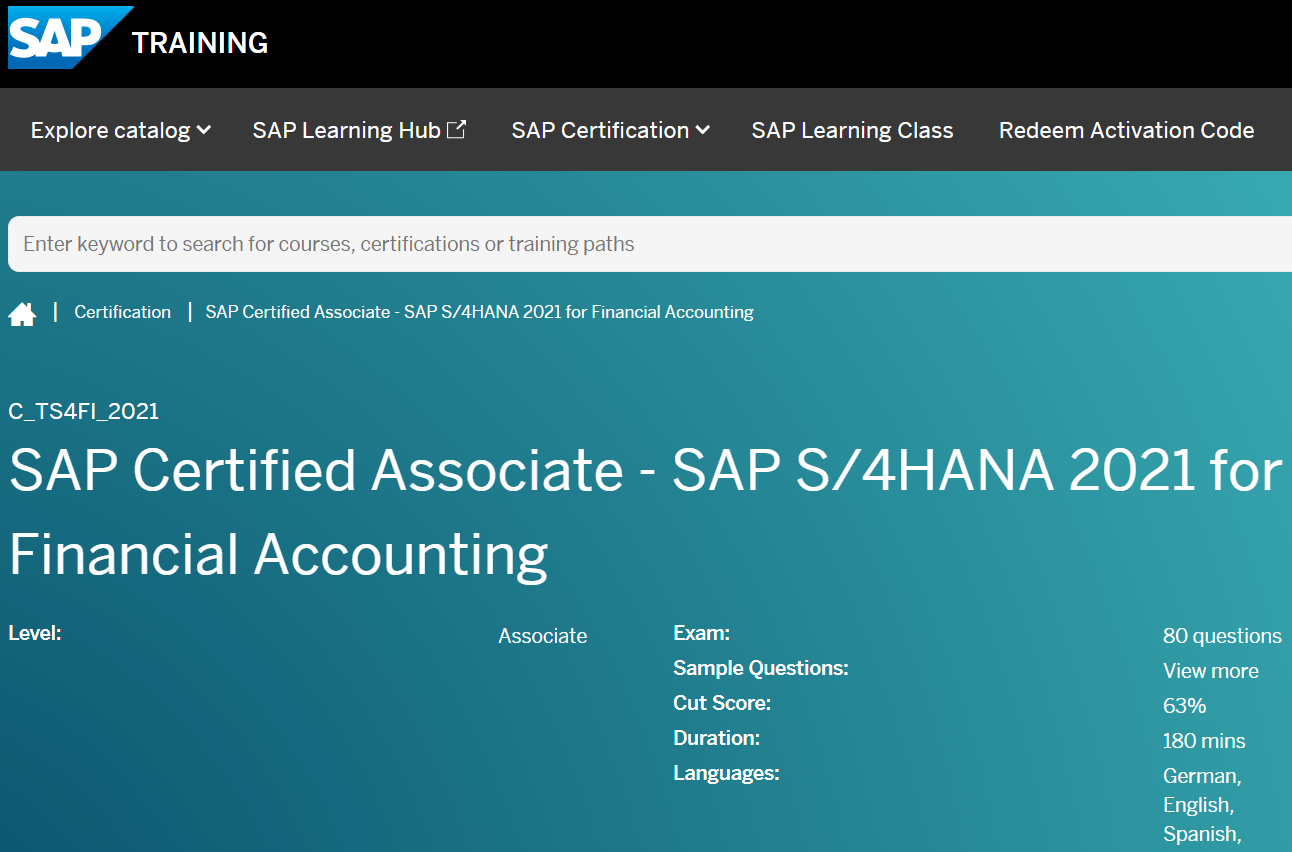
Task: Click the Associate level value
Action: tap(542, 636)
